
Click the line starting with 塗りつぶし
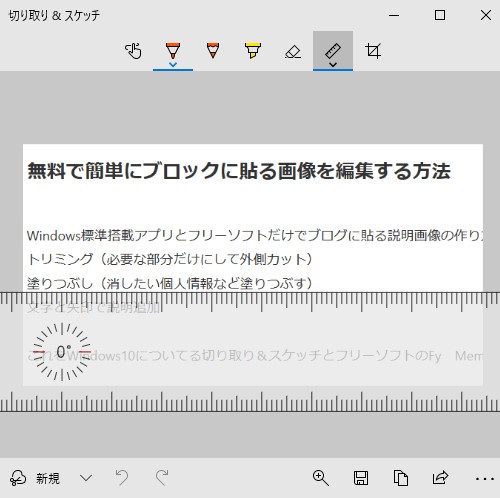(170, 283)
